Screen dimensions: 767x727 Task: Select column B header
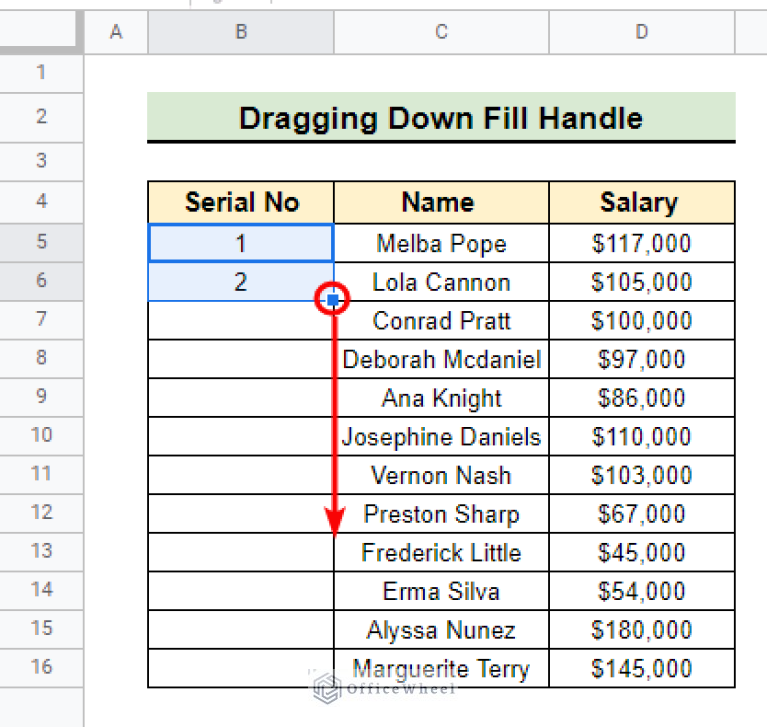point(240,33)
